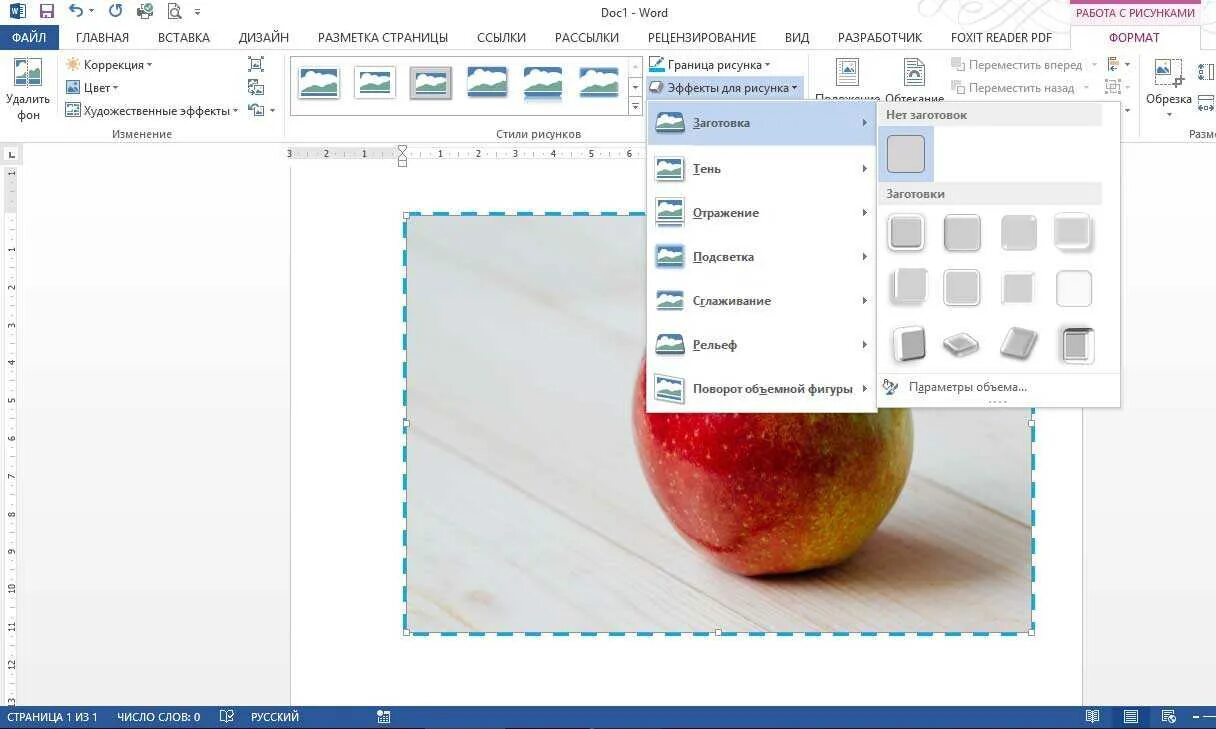Image resolution: width=1216 pixels, height=729 pixels.
Task: Open the Коррекция dropdown
Action: (x=109, y=65)
